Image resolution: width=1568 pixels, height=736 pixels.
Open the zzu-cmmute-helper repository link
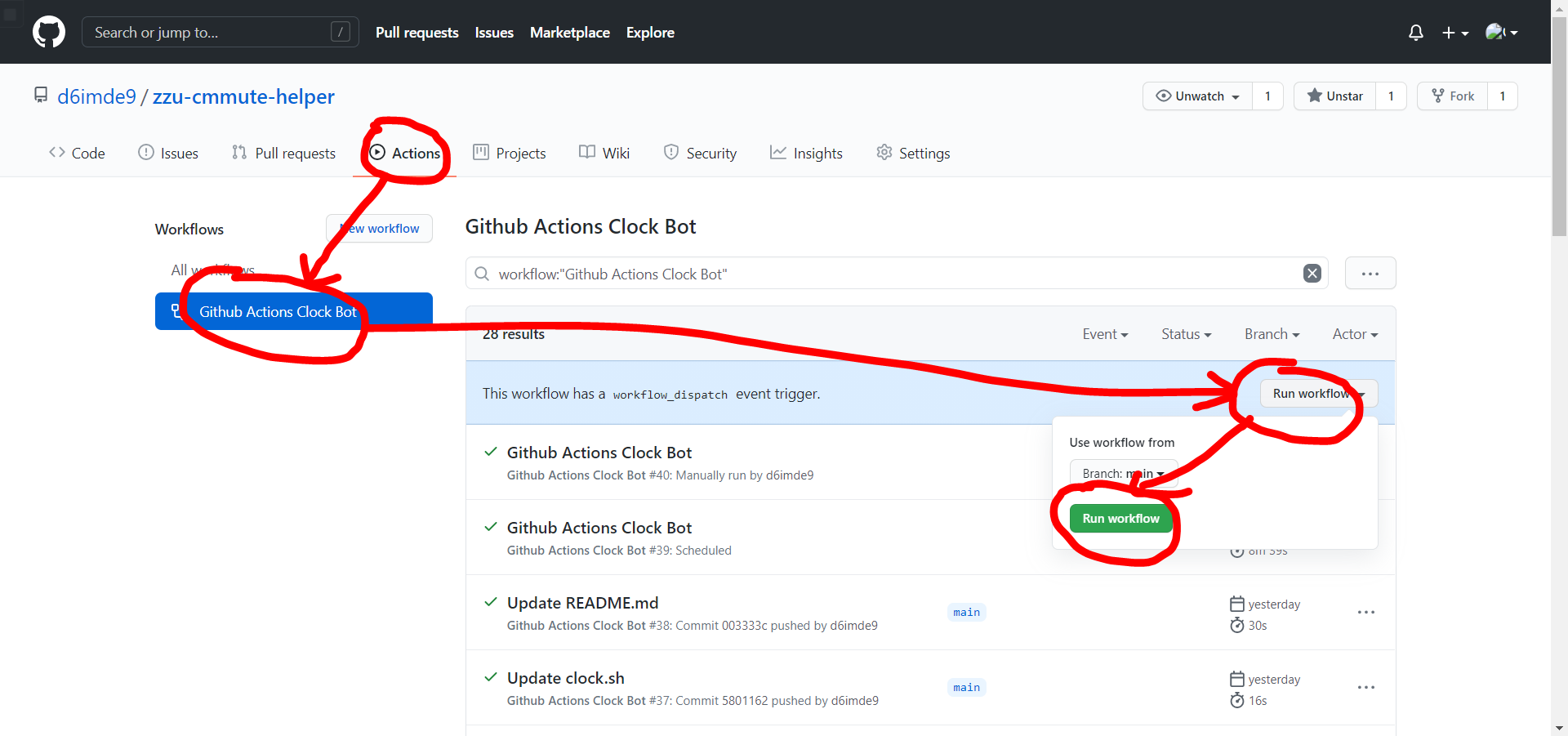click(x=243, y=96)
